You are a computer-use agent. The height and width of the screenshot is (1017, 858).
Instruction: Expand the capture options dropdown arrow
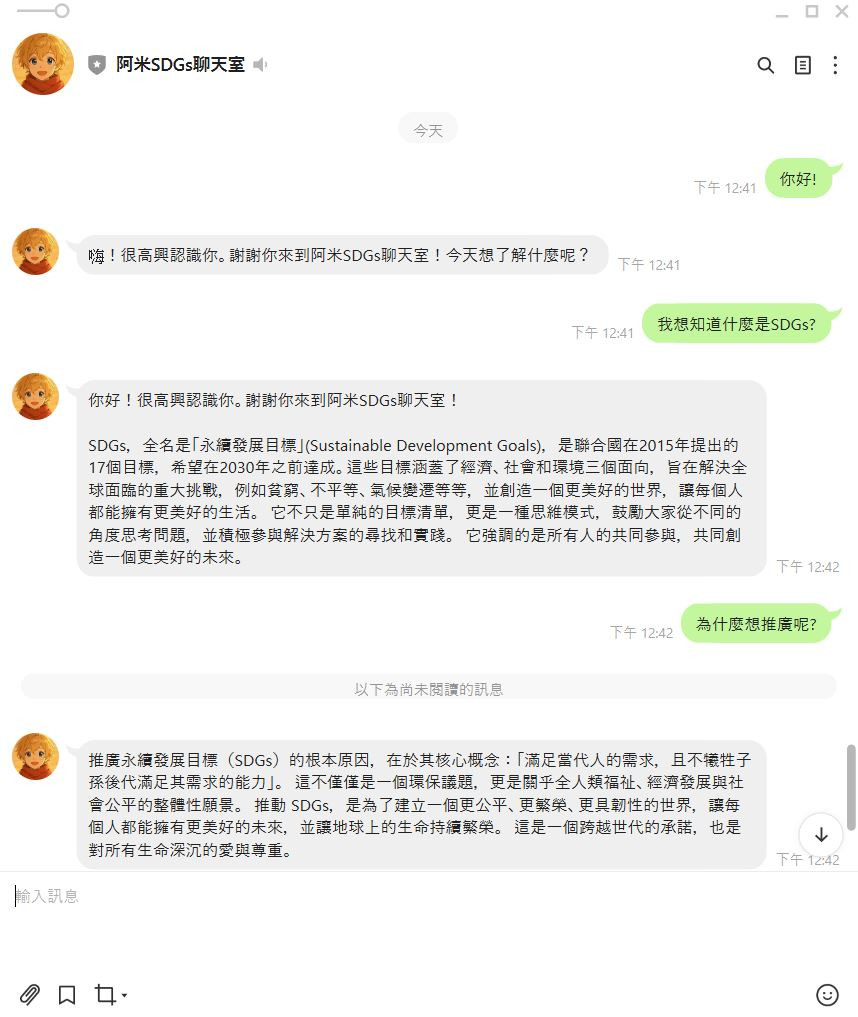click(x=124, y=995)
